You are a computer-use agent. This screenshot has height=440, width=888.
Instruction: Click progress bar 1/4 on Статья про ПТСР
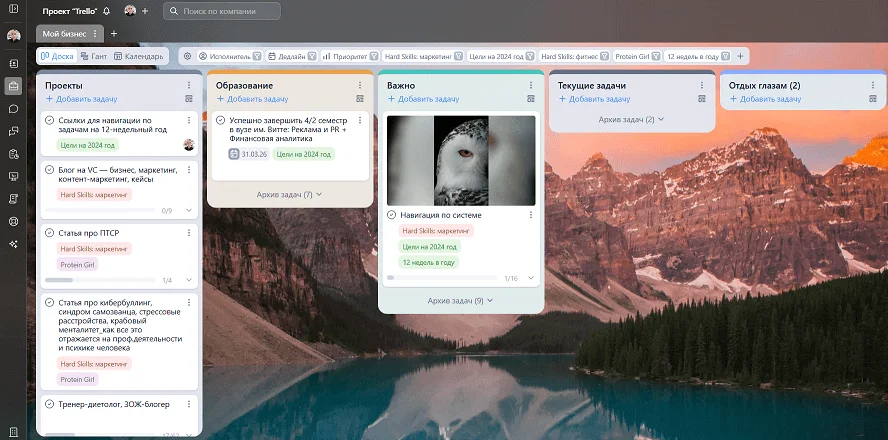100,280
